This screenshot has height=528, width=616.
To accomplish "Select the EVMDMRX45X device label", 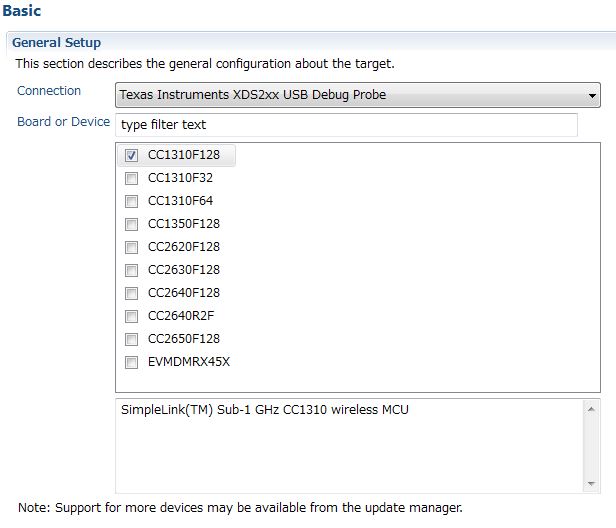I will click(189, 362).
